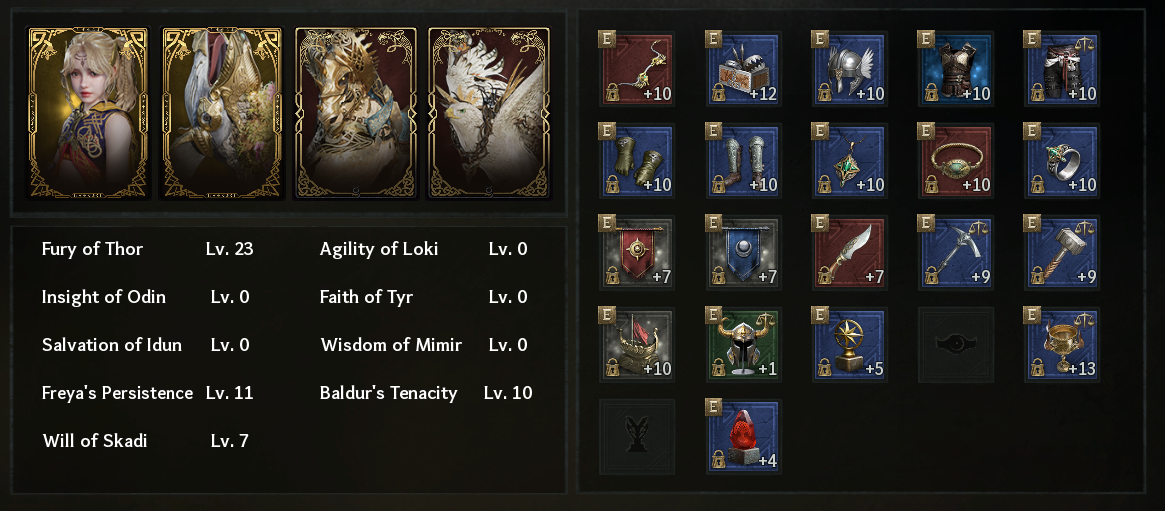Select the blonde female character card
Screen dimensions: 1165x511
click(88, 113)
